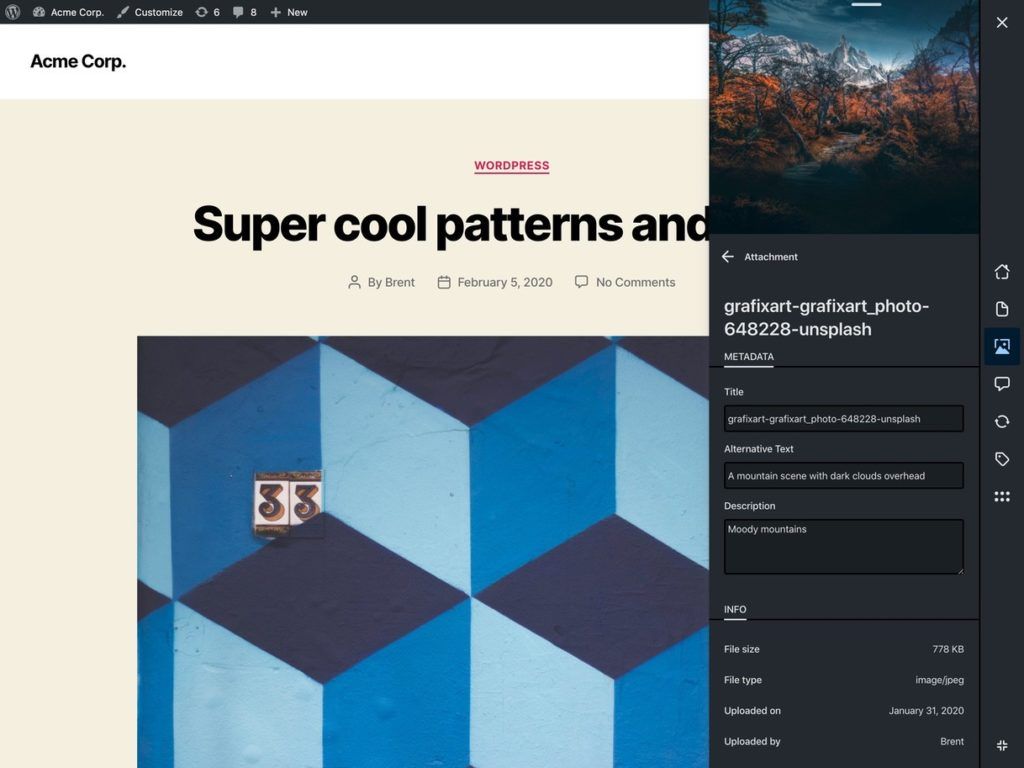This screenshot has height=768, width=1024.
Task: Click the Title input field
Action: click(x=843, y=419)
